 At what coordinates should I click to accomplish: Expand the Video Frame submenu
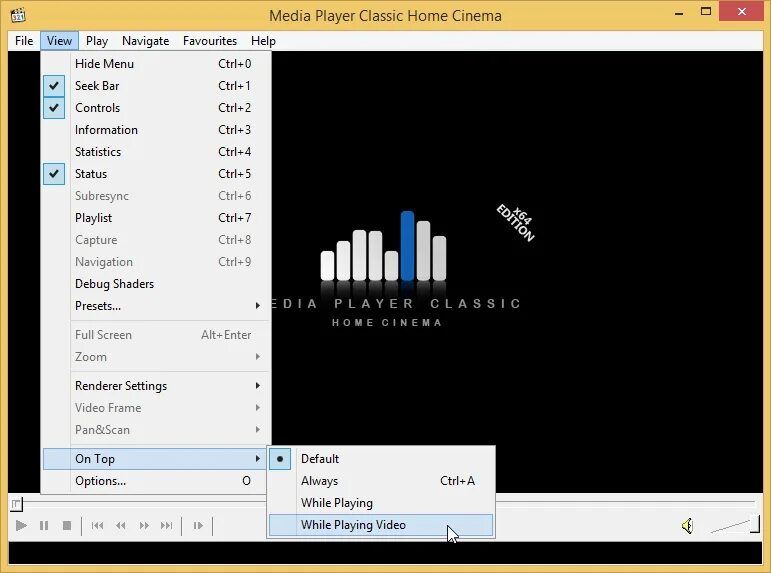tap(157, 408)
